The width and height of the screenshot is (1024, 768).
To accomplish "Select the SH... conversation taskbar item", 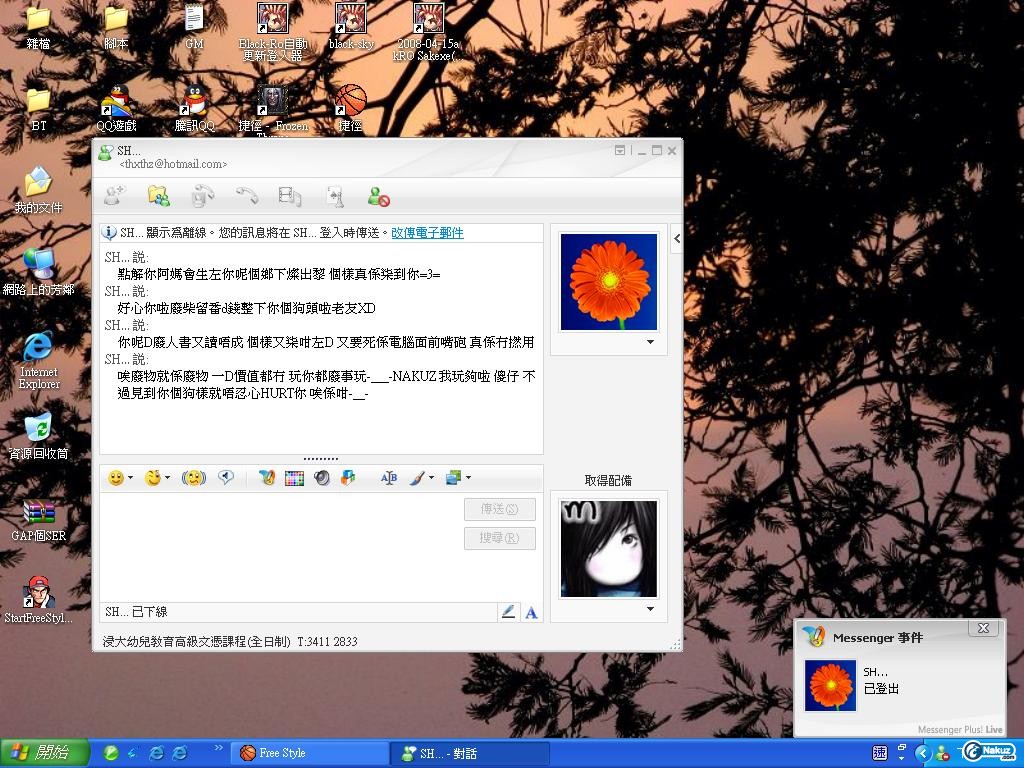I will (469, 753).
